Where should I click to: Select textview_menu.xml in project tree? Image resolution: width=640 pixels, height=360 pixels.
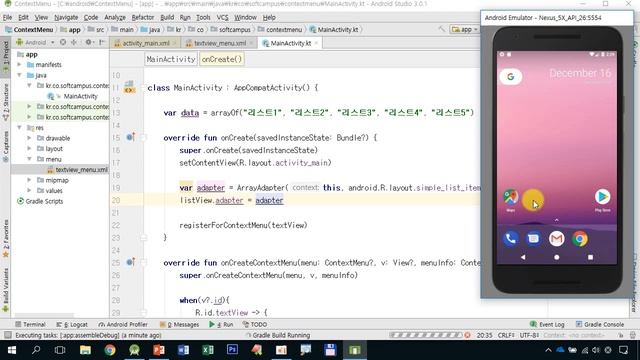[81, 169]
